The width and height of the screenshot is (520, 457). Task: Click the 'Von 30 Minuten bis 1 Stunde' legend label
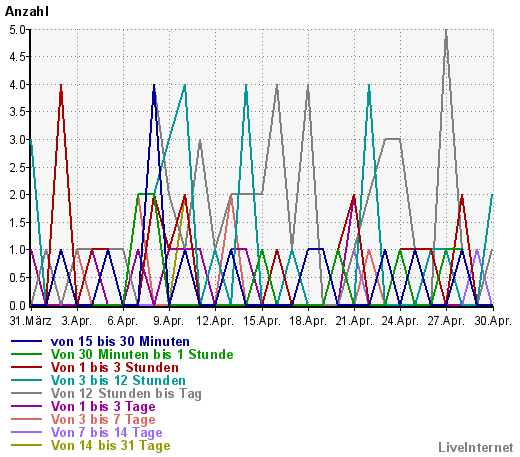coord(142,354)
